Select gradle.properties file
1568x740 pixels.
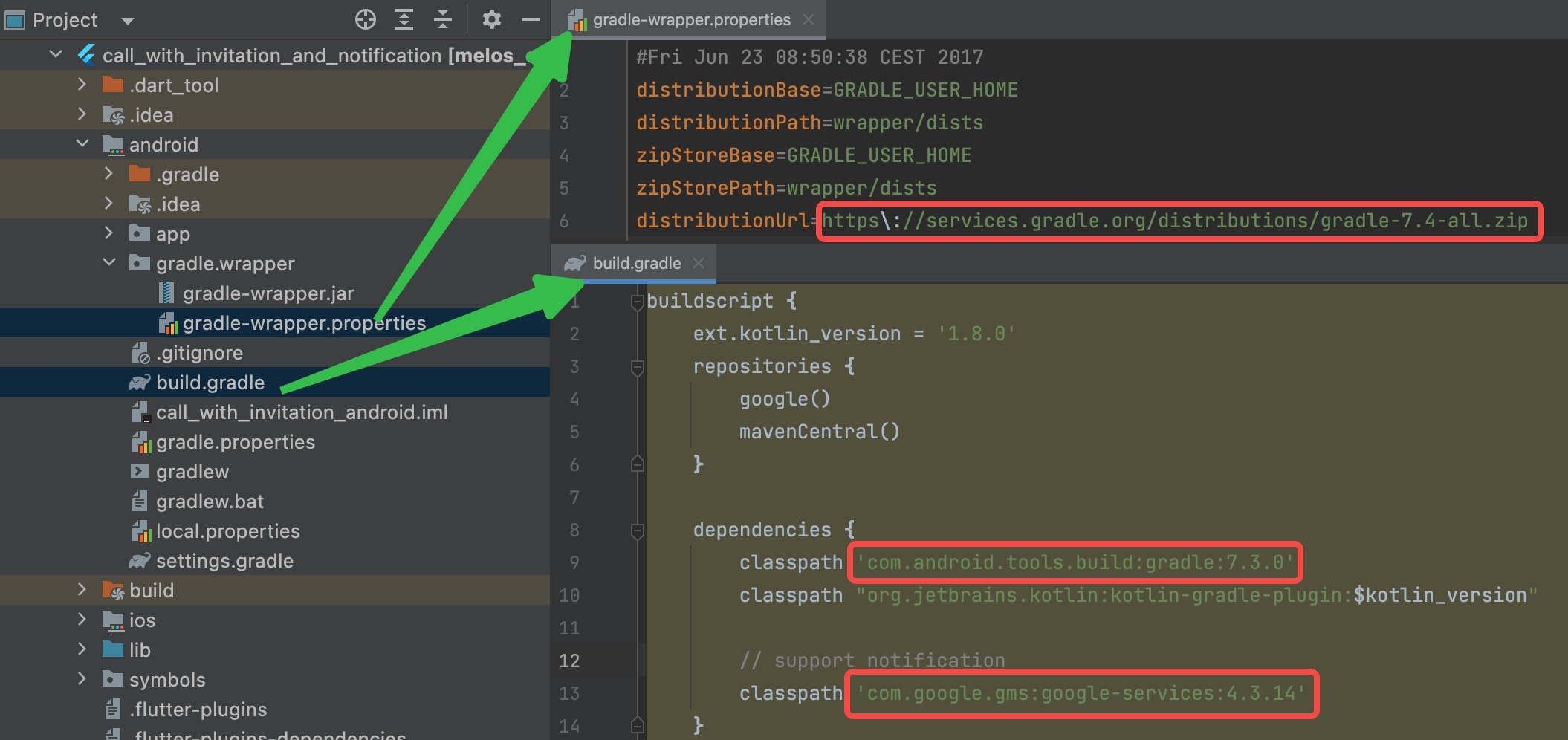tap(236, 442)
